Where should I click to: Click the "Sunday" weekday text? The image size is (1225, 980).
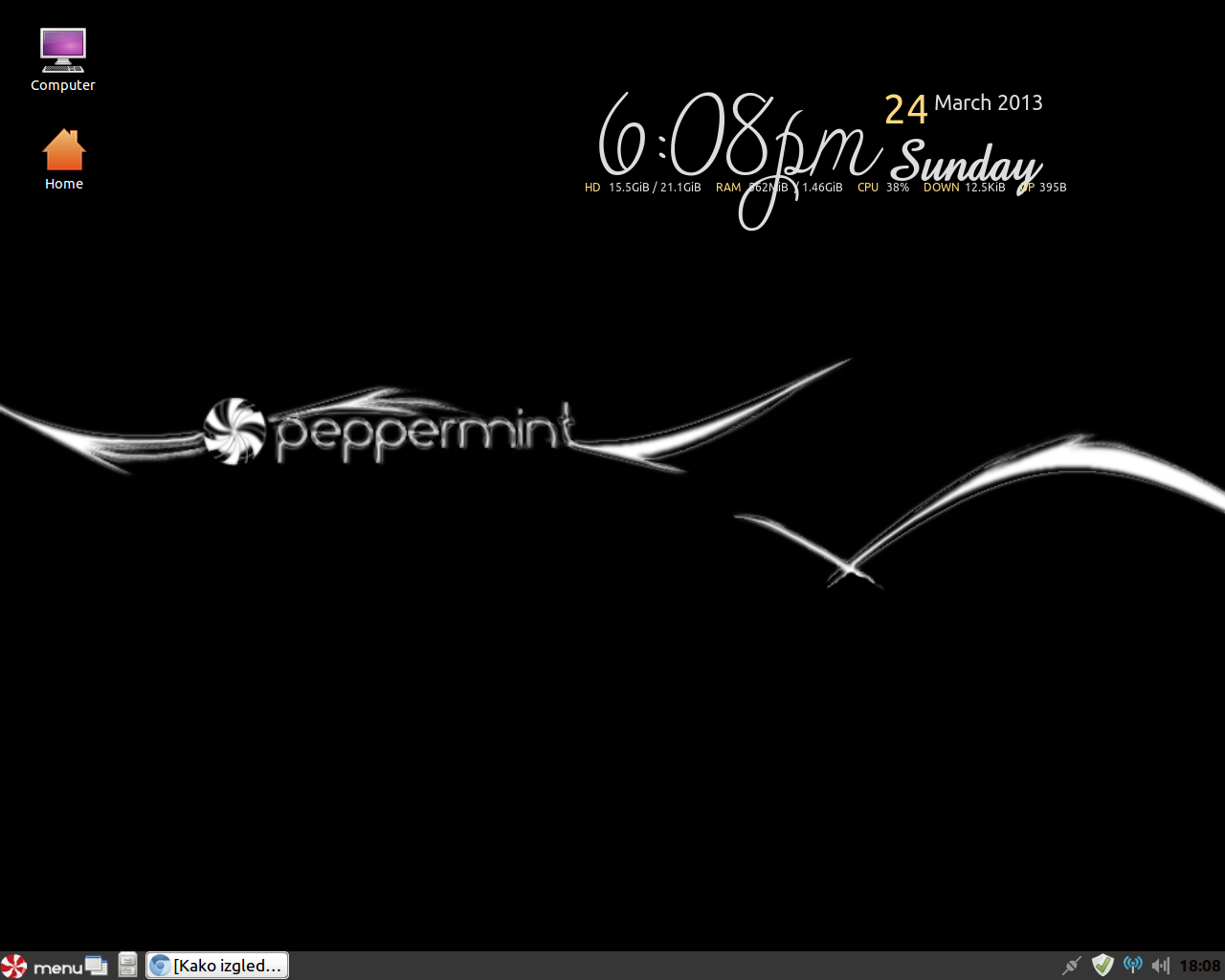[967, 165]
